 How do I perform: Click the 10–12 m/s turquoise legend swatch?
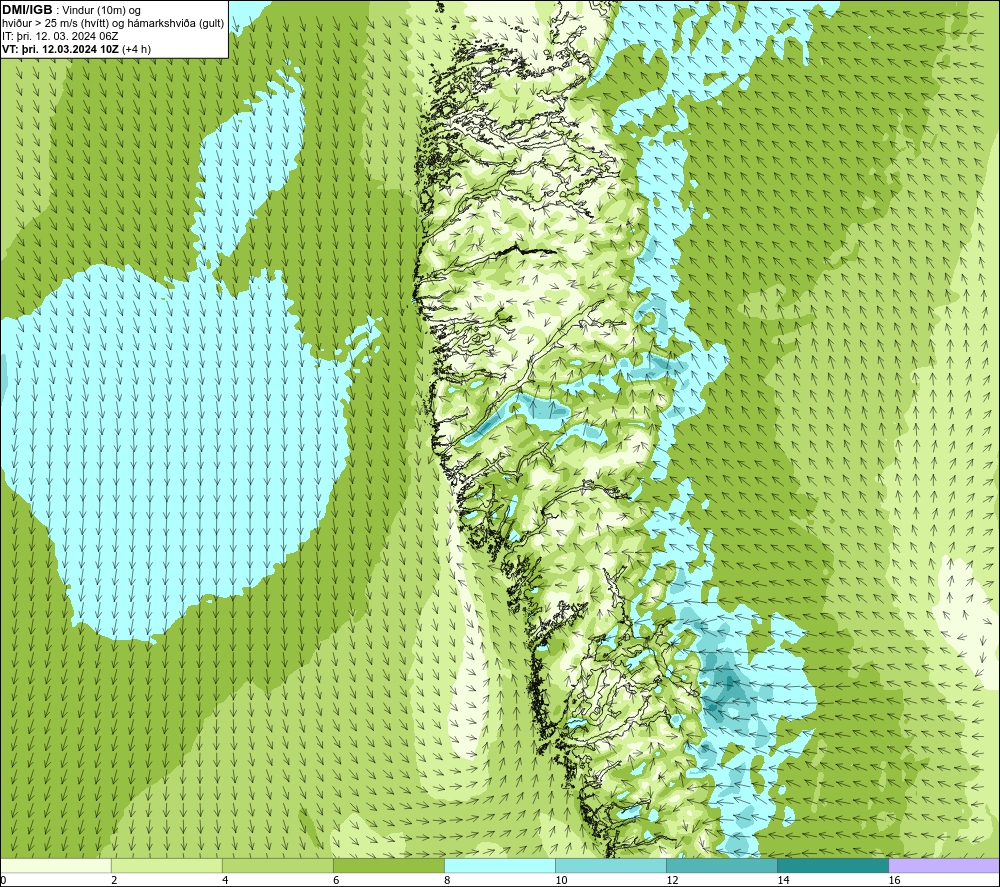pos(611,865)
